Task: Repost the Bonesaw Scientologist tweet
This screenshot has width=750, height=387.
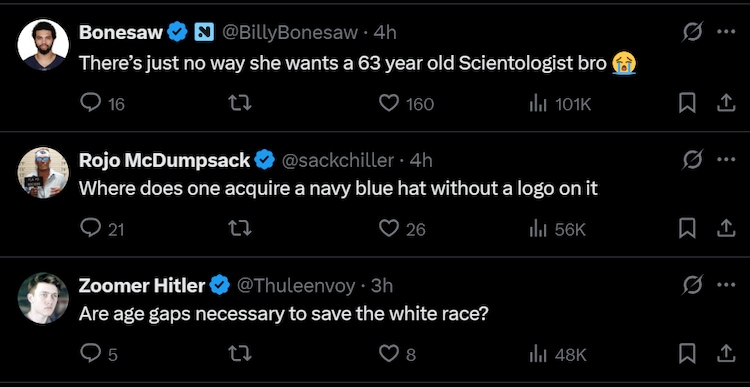Action: tap(240, 103)
